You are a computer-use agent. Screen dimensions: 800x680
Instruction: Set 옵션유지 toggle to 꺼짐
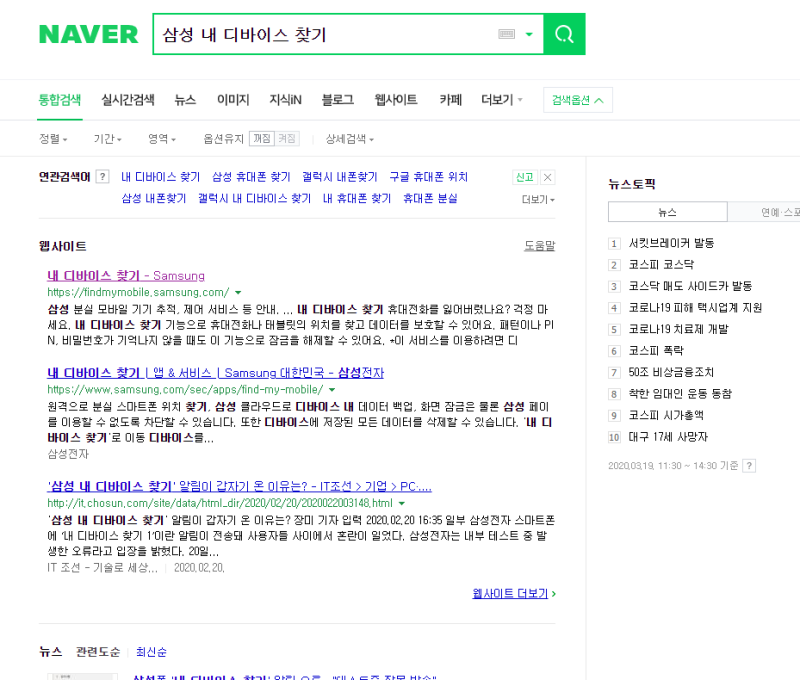point(262,139)
